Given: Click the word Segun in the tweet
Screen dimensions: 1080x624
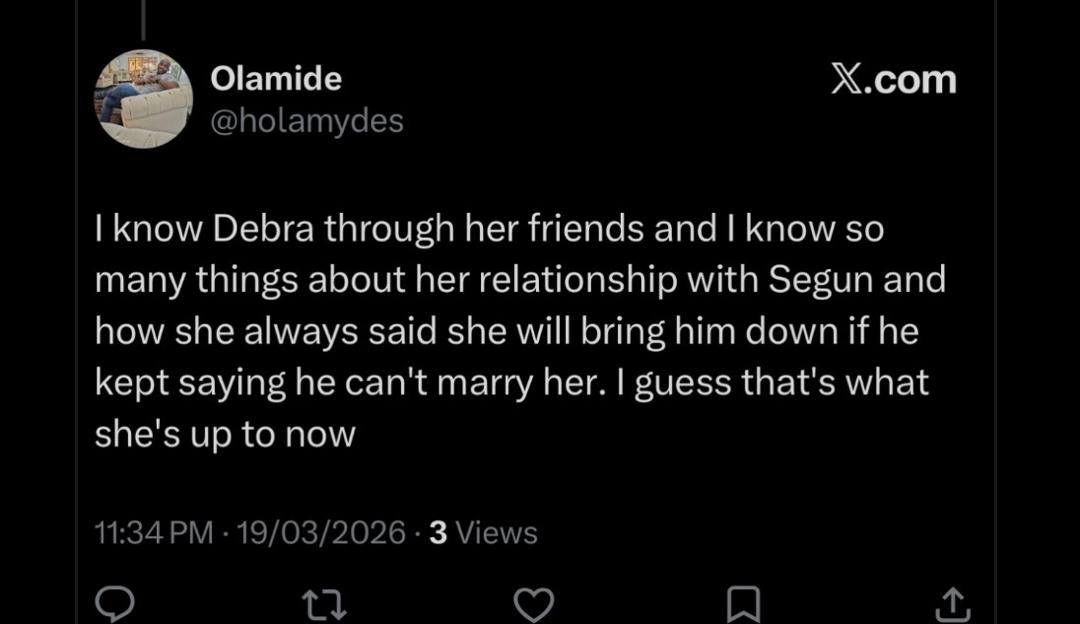Looking at the screenshot, I should click(813, 280).
